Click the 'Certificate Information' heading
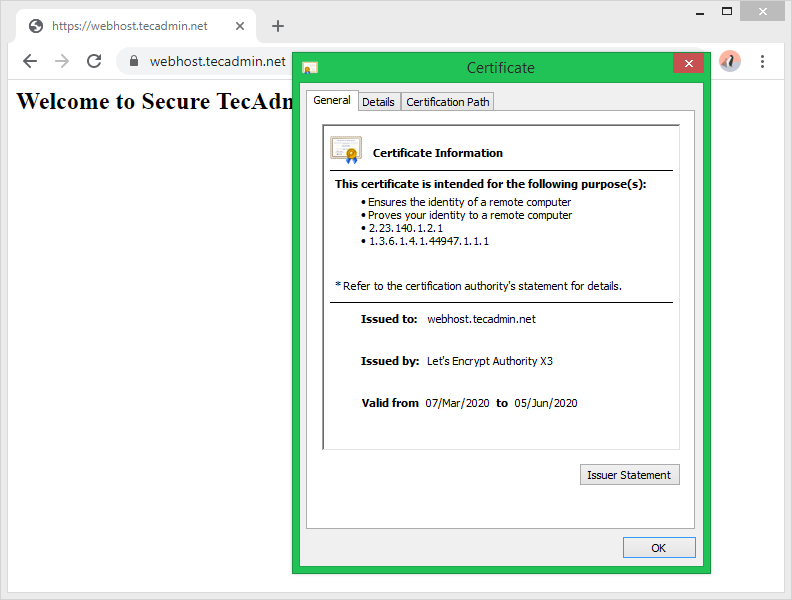This screenshot has height=600, width=792. (437, 153)
